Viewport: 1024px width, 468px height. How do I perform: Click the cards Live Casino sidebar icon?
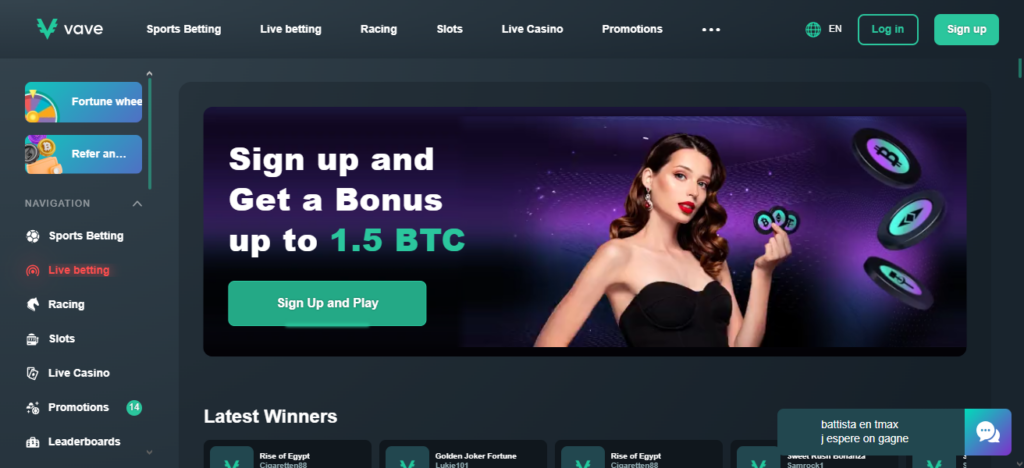[x=33, y=373]
